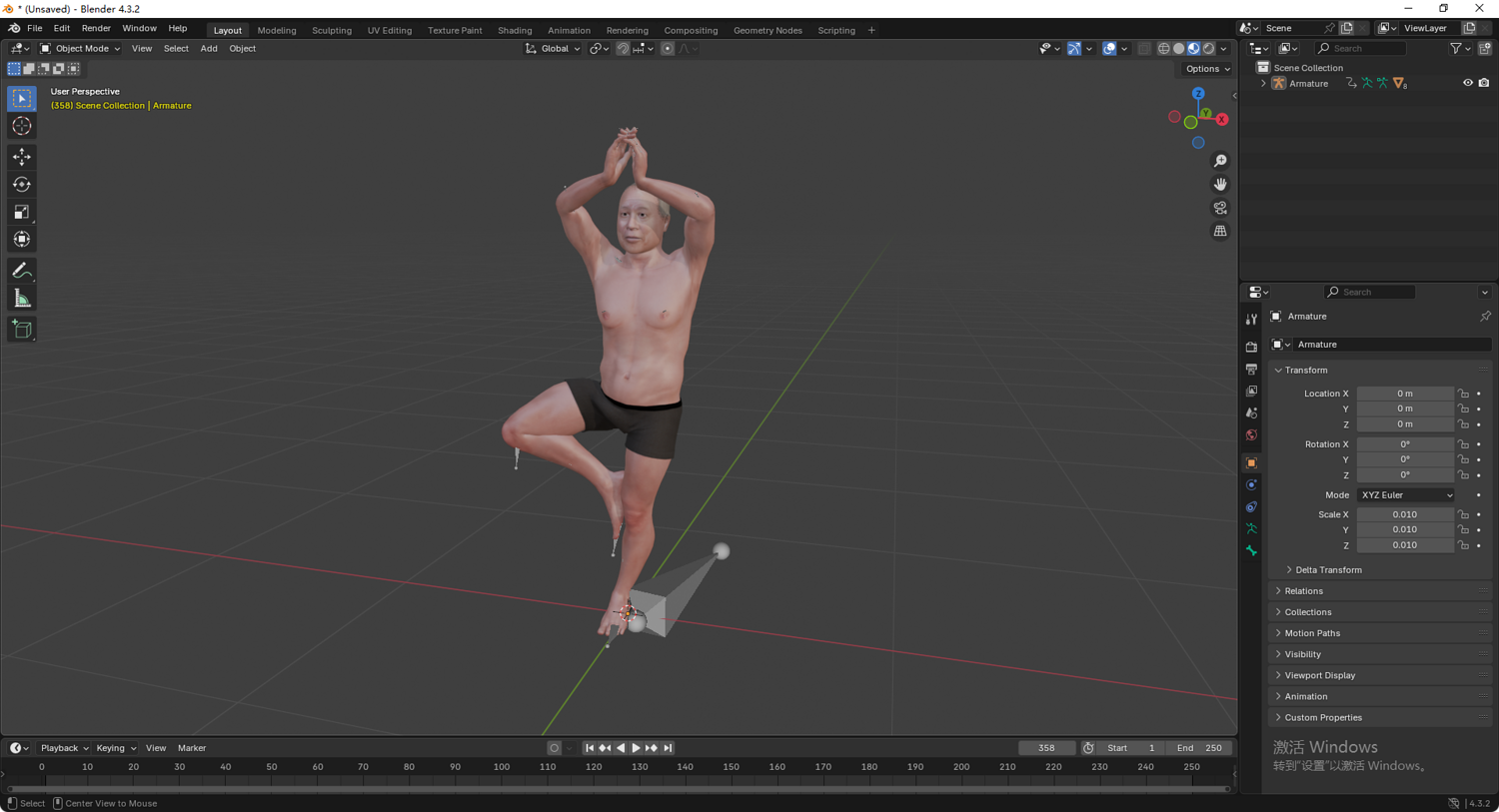1499x812 pixels.
Task: Open the Output properties tab
Action: pyautogui.click(x=1251, y=370)
